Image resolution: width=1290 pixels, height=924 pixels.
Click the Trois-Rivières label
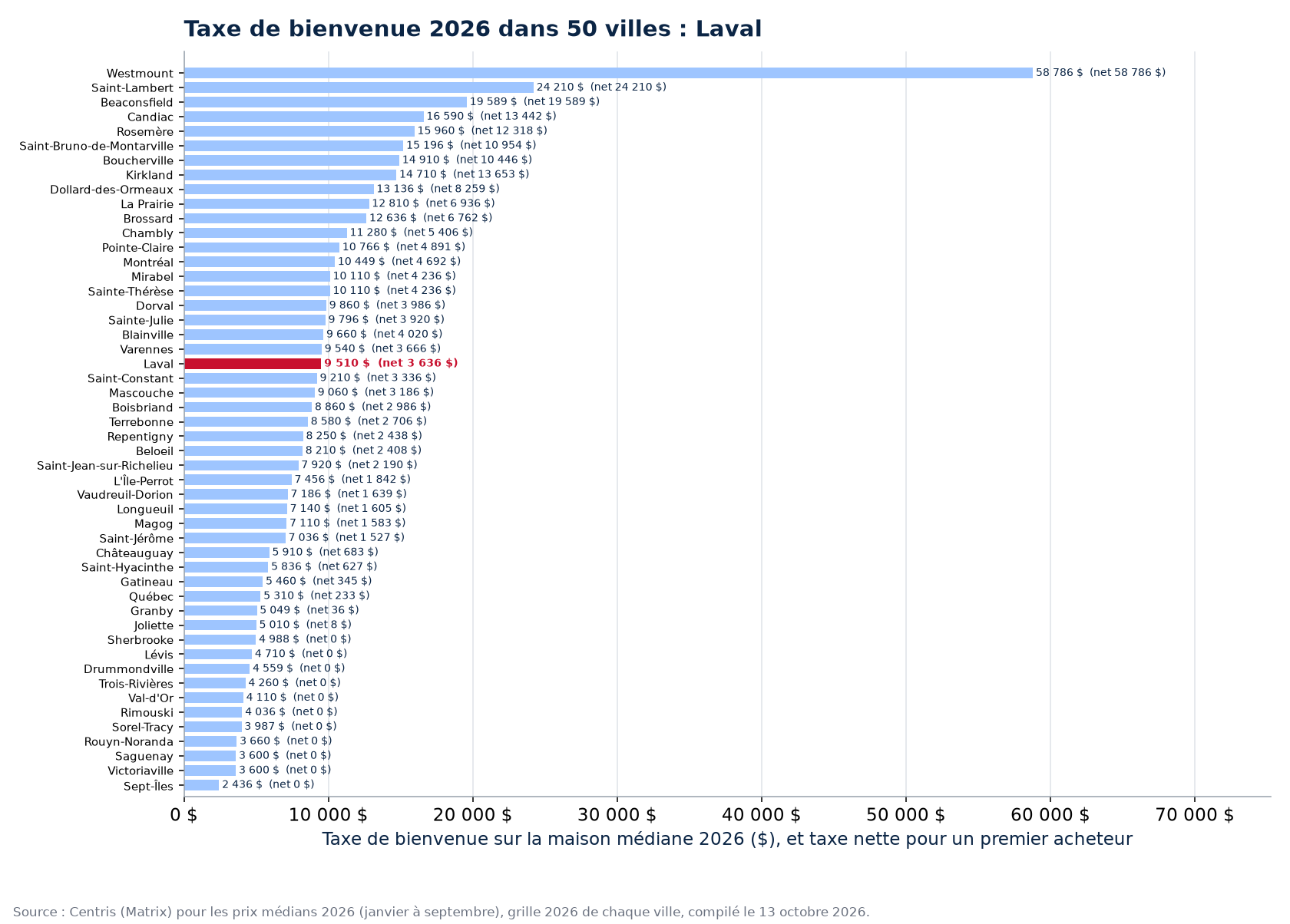136,685
